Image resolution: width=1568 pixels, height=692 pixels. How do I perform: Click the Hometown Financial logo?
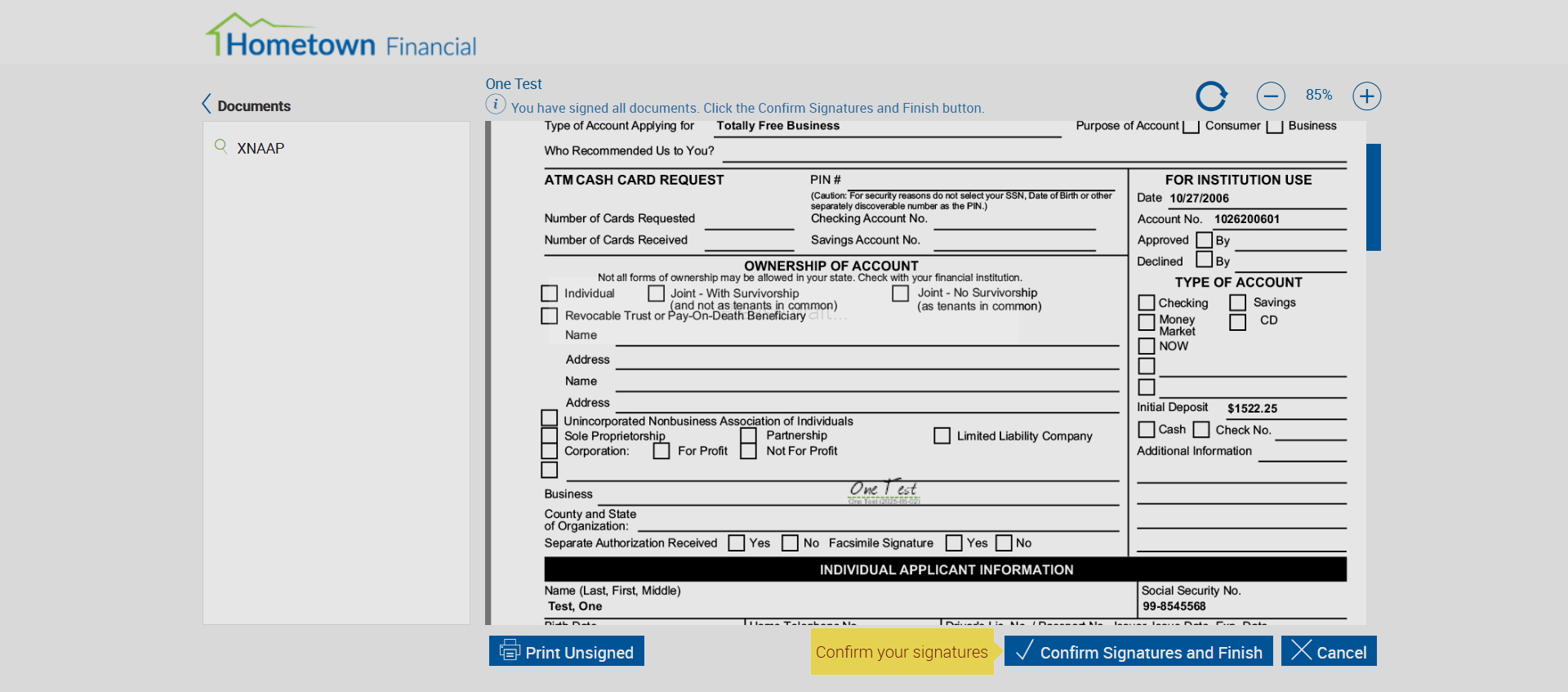point(341,35)
